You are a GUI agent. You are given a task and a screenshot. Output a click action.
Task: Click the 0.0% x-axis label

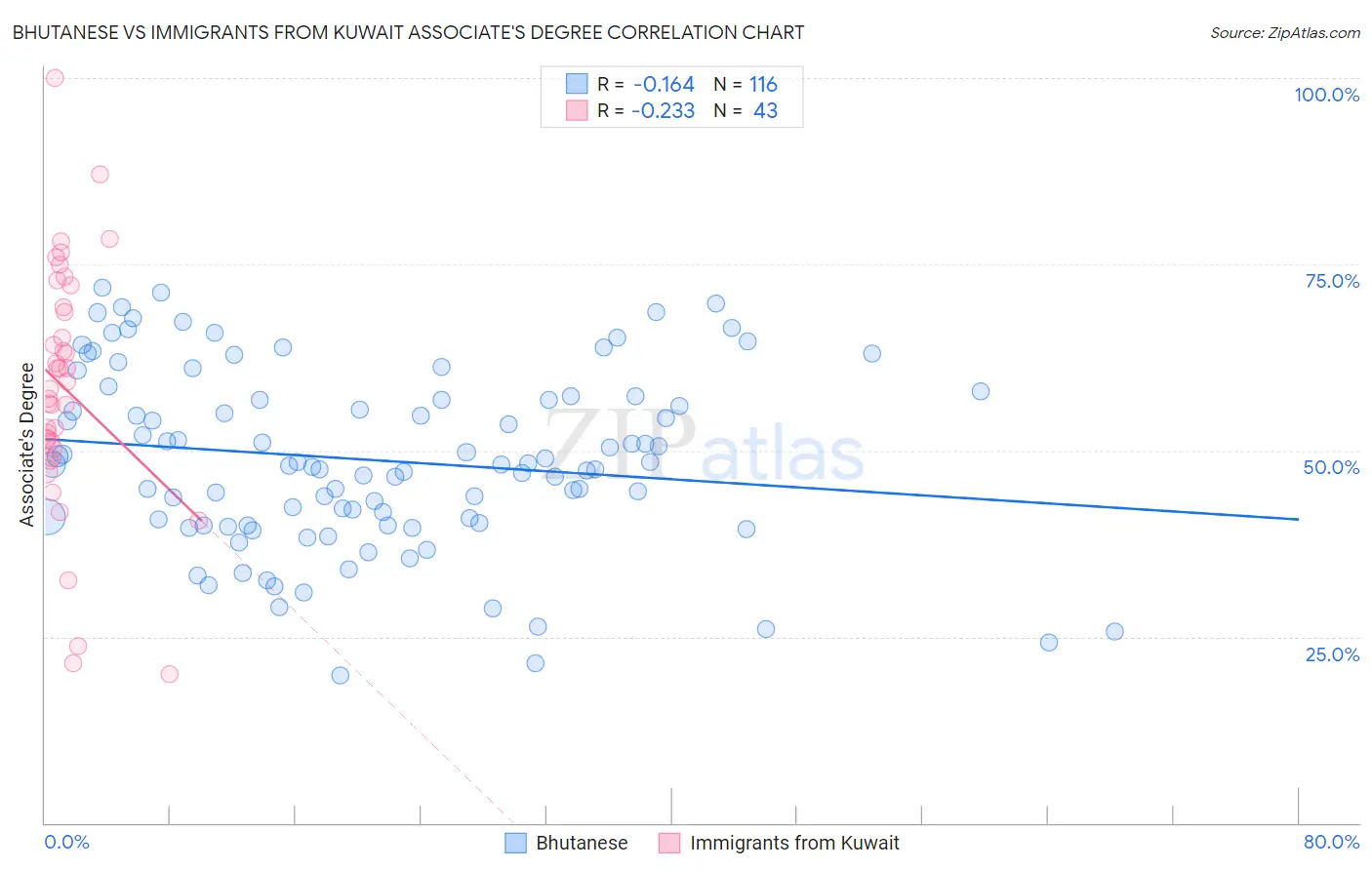66,842
